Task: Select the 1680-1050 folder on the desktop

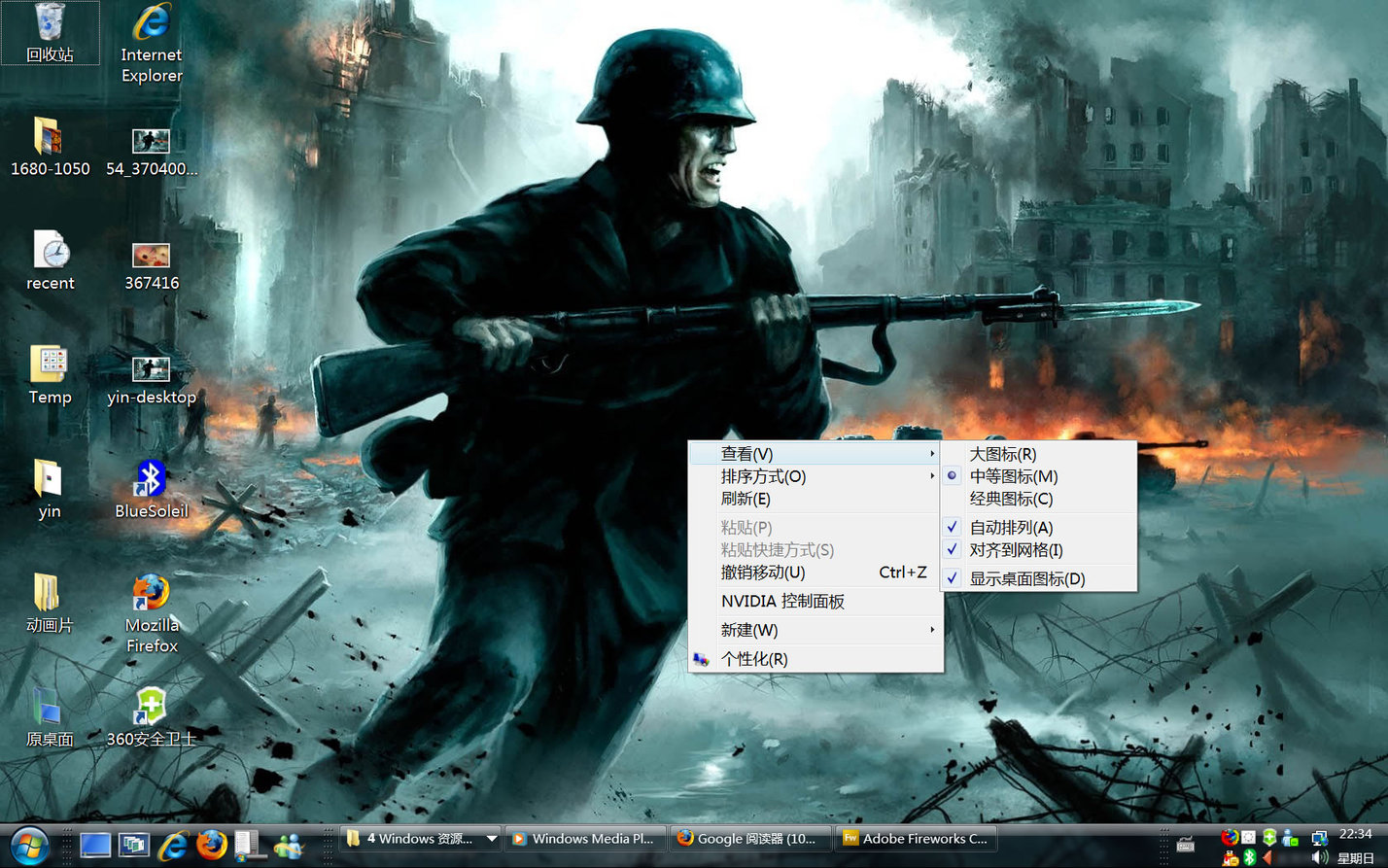Action: coord(50,147)
